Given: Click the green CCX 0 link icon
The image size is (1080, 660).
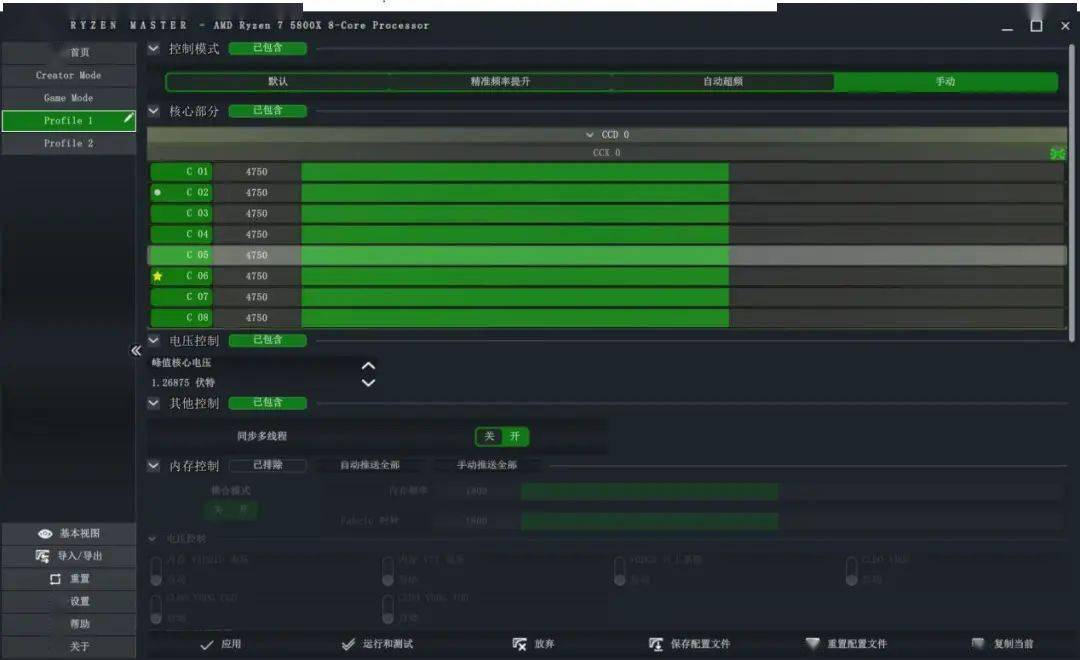Looking at the screenshot, I should click(x=1057, y=153).
